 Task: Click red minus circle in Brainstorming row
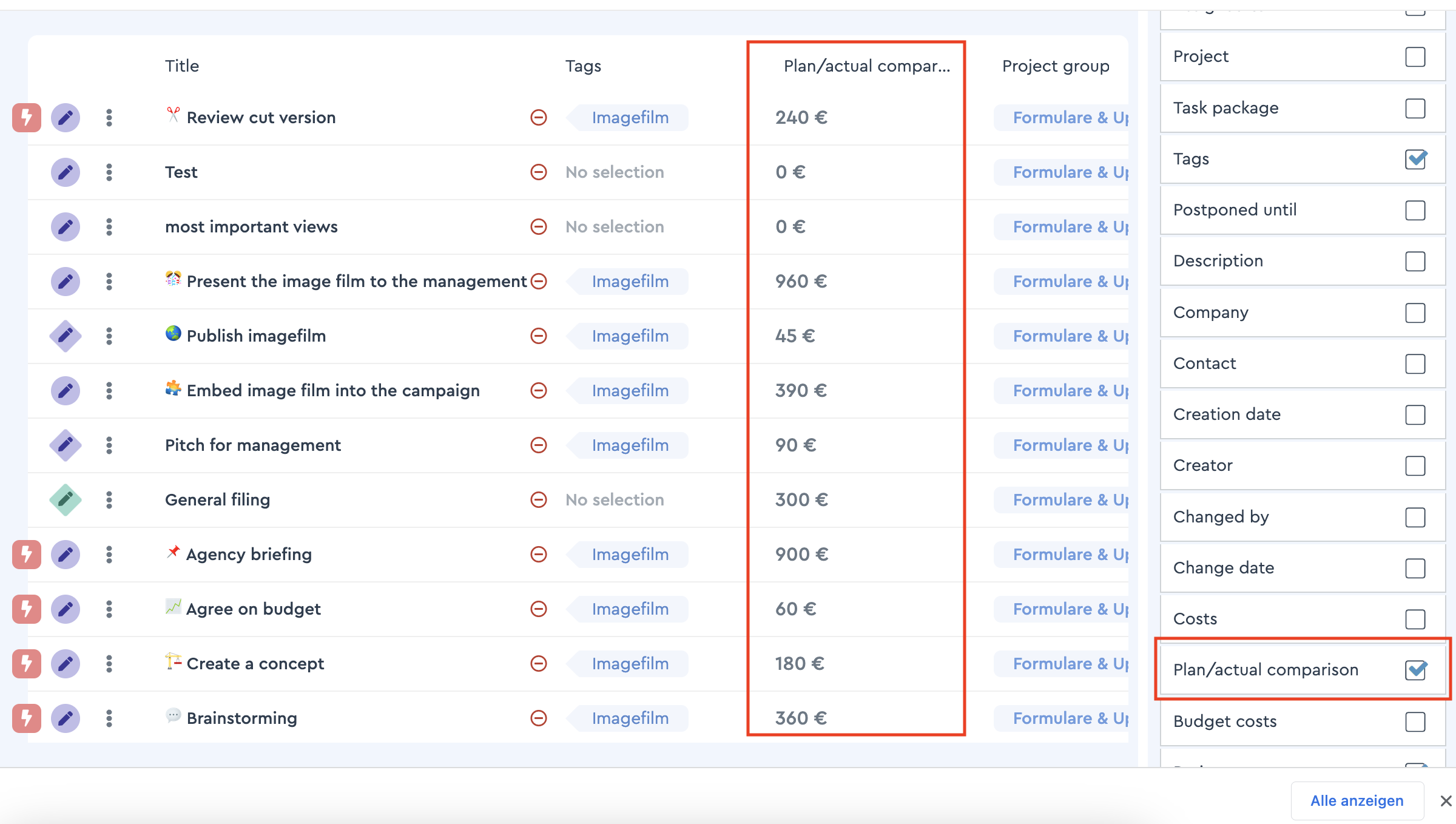coord(539,718)
